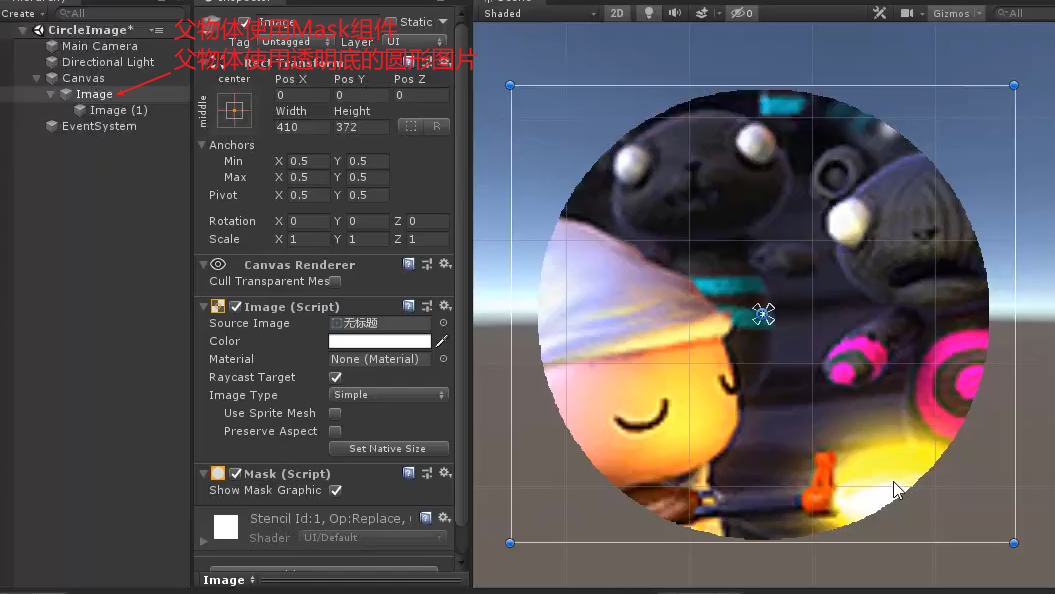Toggle the Static checkbox
Image resolution: width=1055 pixels, height=594 pixels.
tap(391, 22)
